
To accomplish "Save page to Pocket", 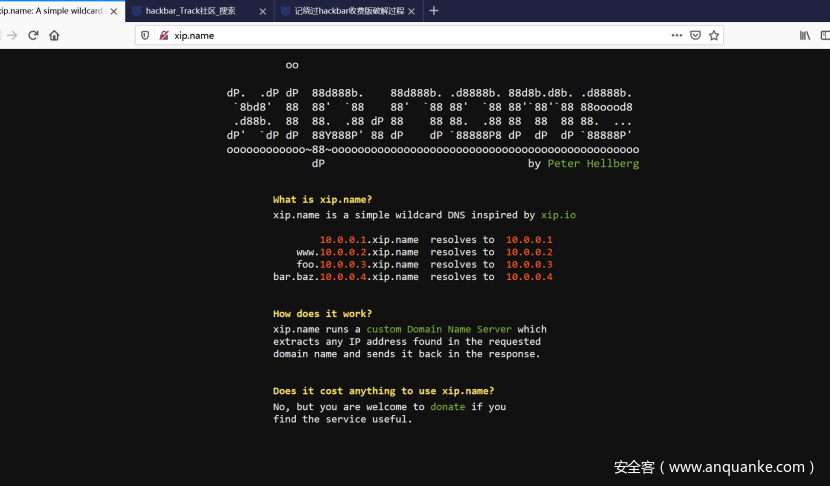I will (696, 35).
